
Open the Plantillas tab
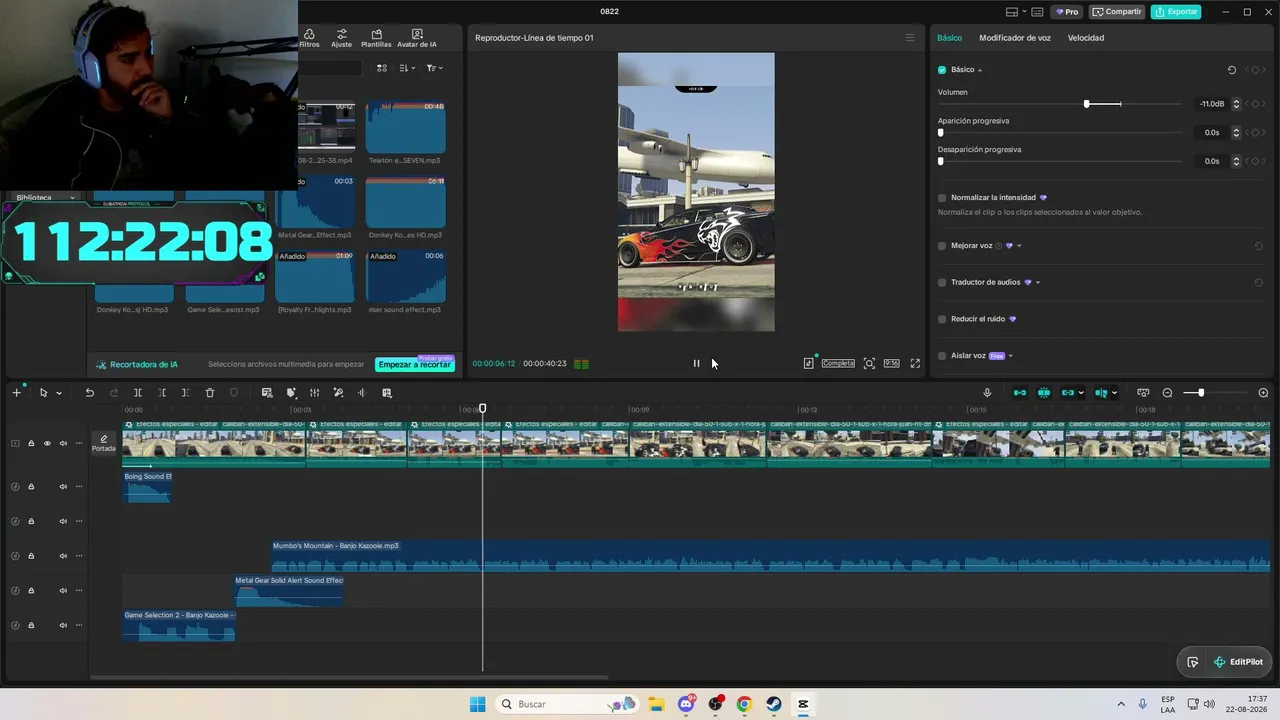coord(376,38)
